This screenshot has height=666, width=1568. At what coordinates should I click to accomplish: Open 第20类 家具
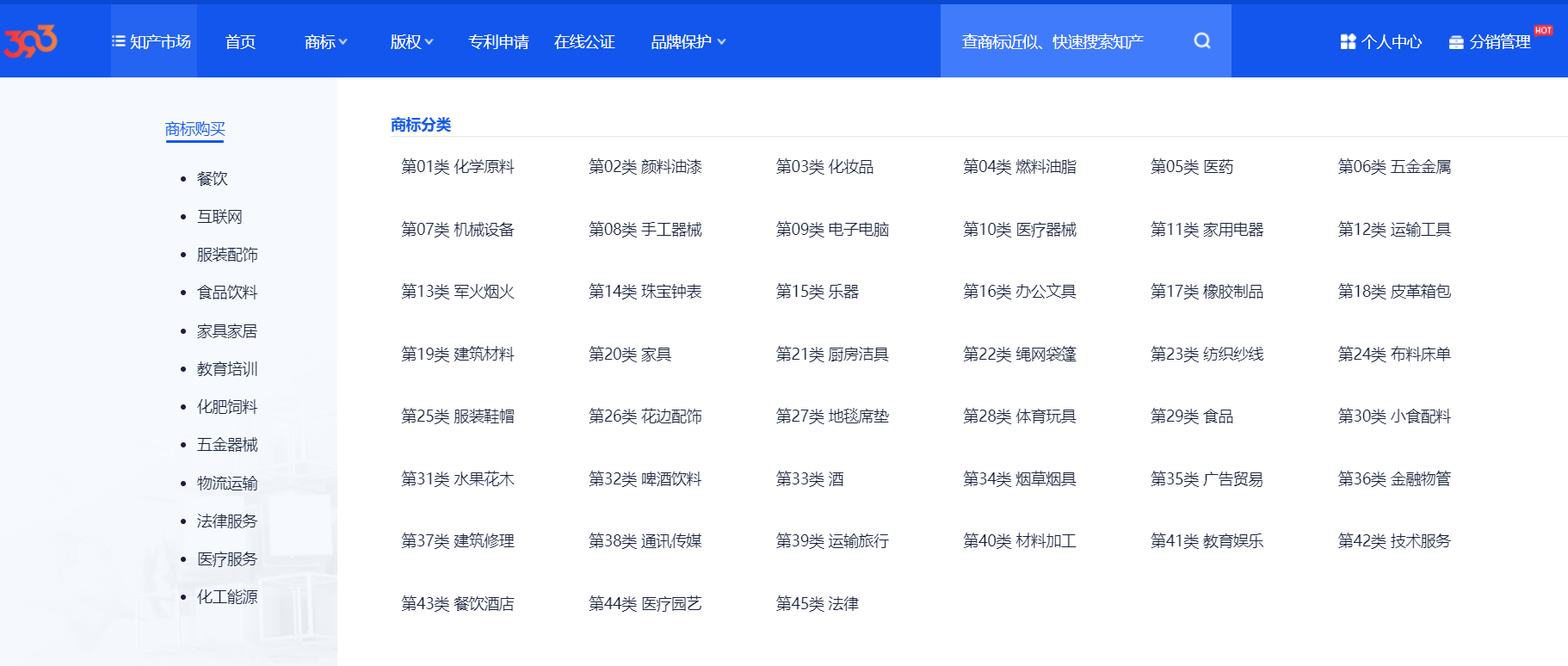[630, 355]
